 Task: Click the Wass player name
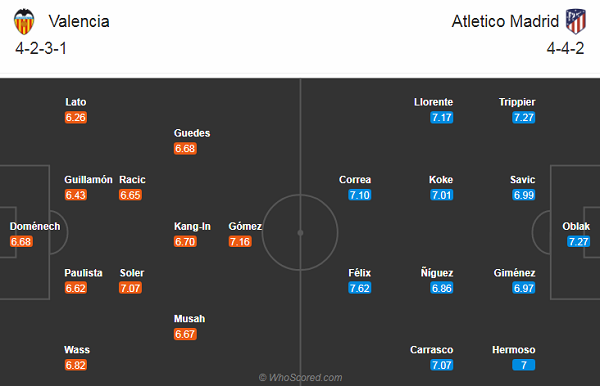click(x=77, y=350)
